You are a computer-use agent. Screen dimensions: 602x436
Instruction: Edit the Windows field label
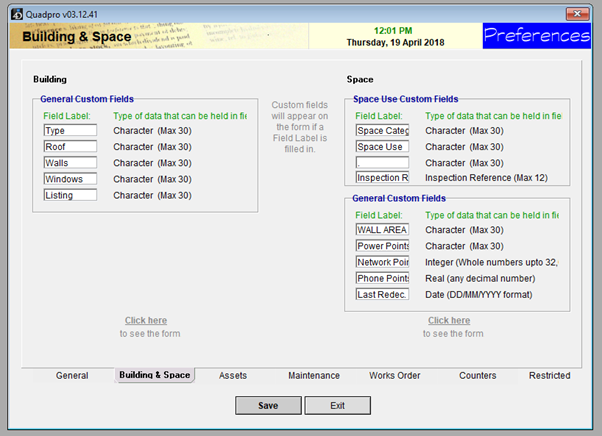[x=70, y=179]
